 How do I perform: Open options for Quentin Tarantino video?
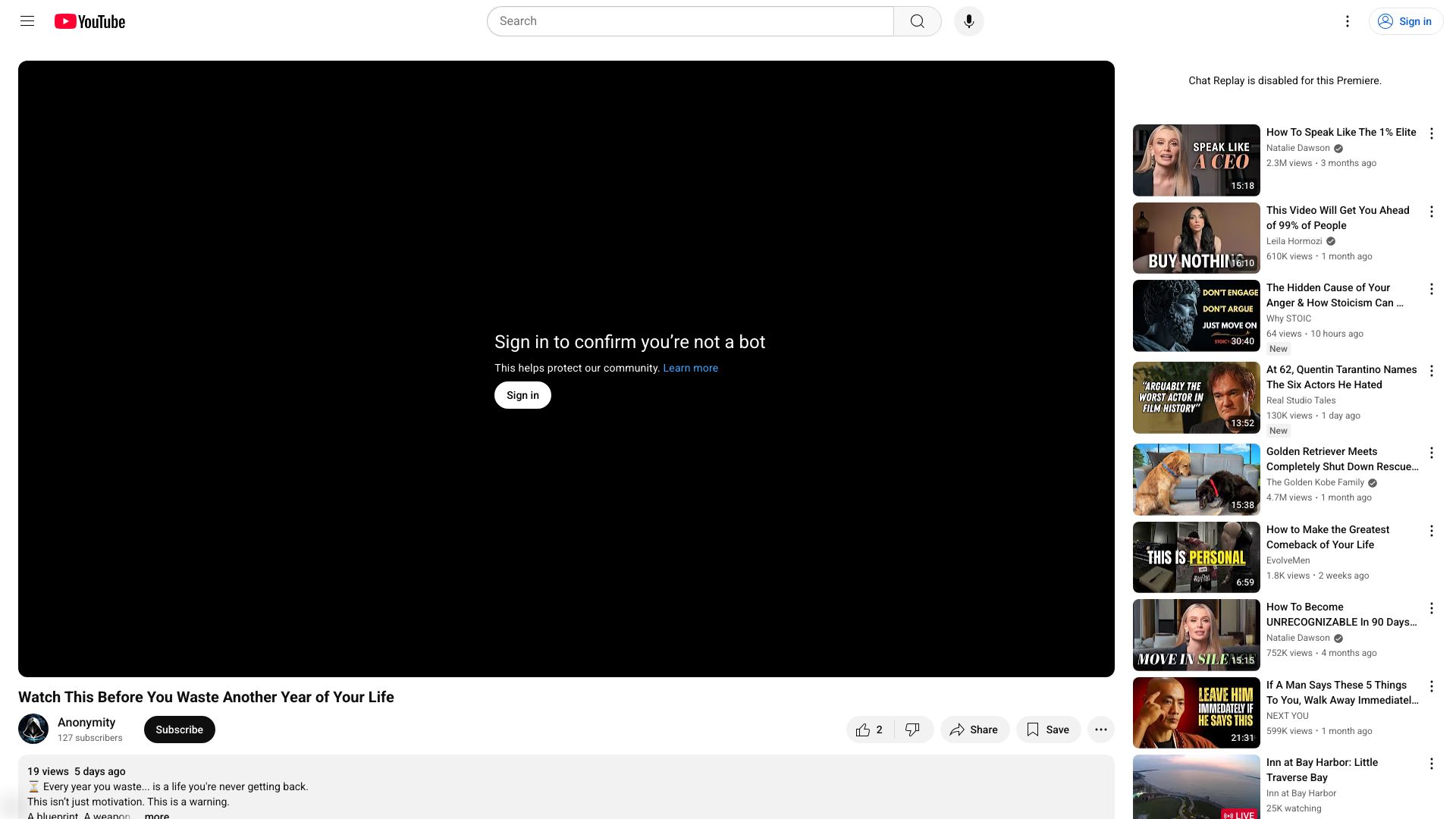click(1431, 371)
